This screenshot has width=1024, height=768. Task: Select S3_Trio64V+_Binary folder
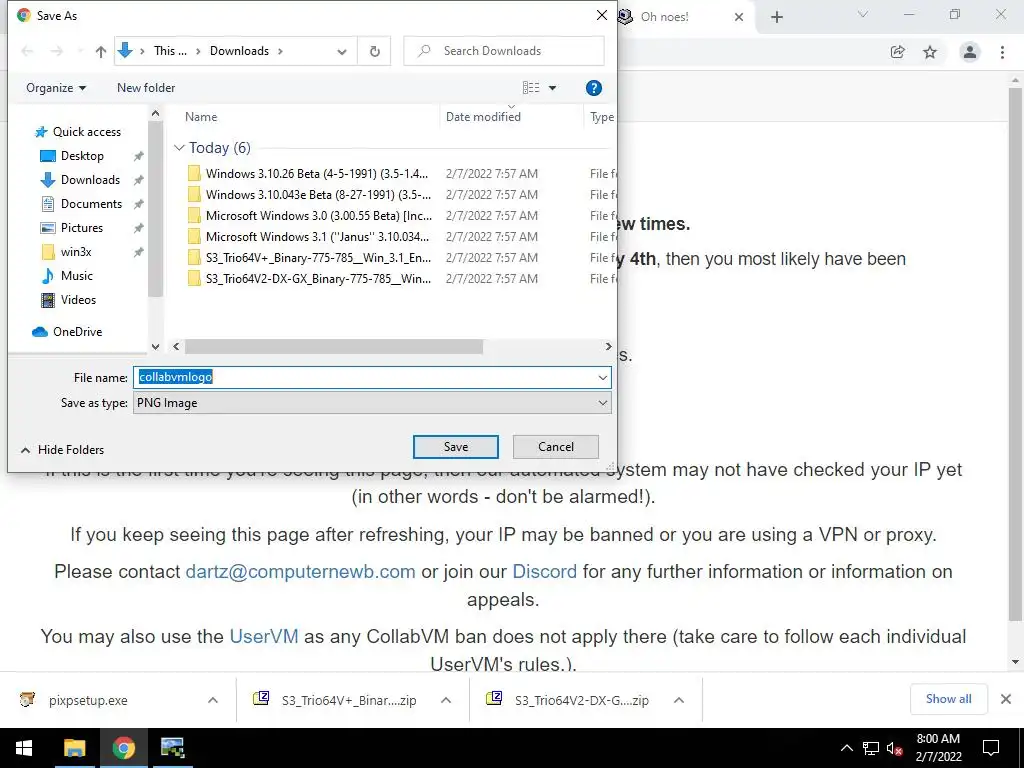(x=308, y=257)
